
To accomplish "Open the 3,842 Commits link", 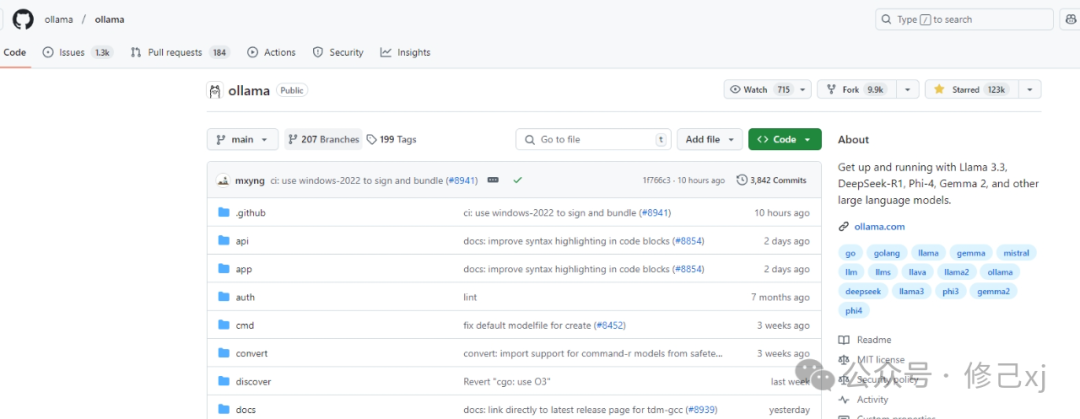I will 771,180.
